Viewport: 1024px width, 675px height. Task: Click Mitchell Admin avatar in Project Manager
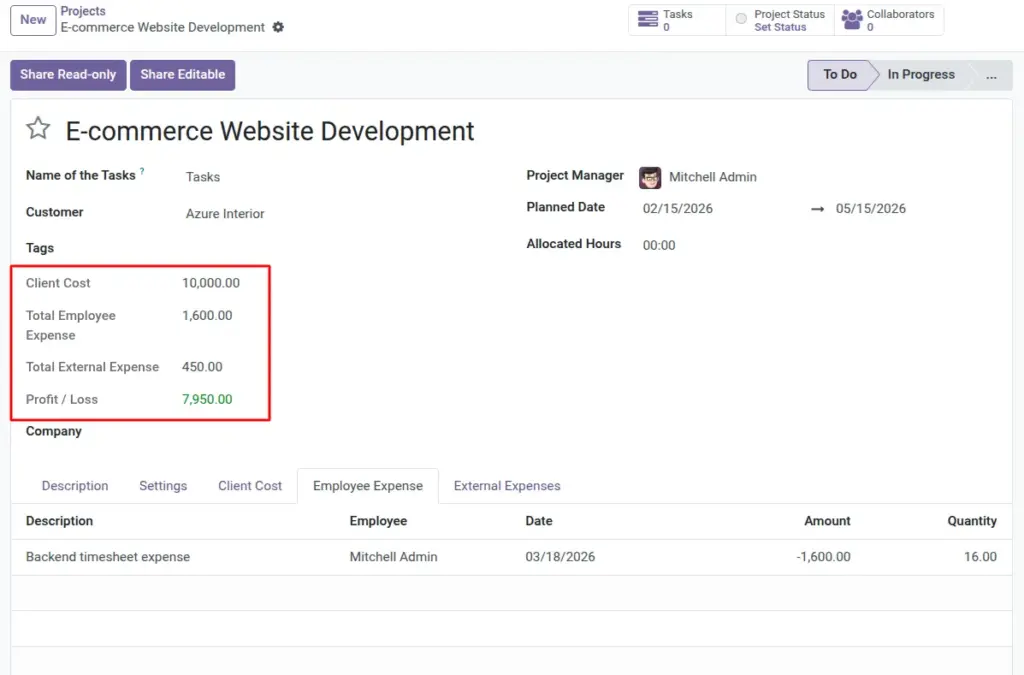(x=650, y=178)
